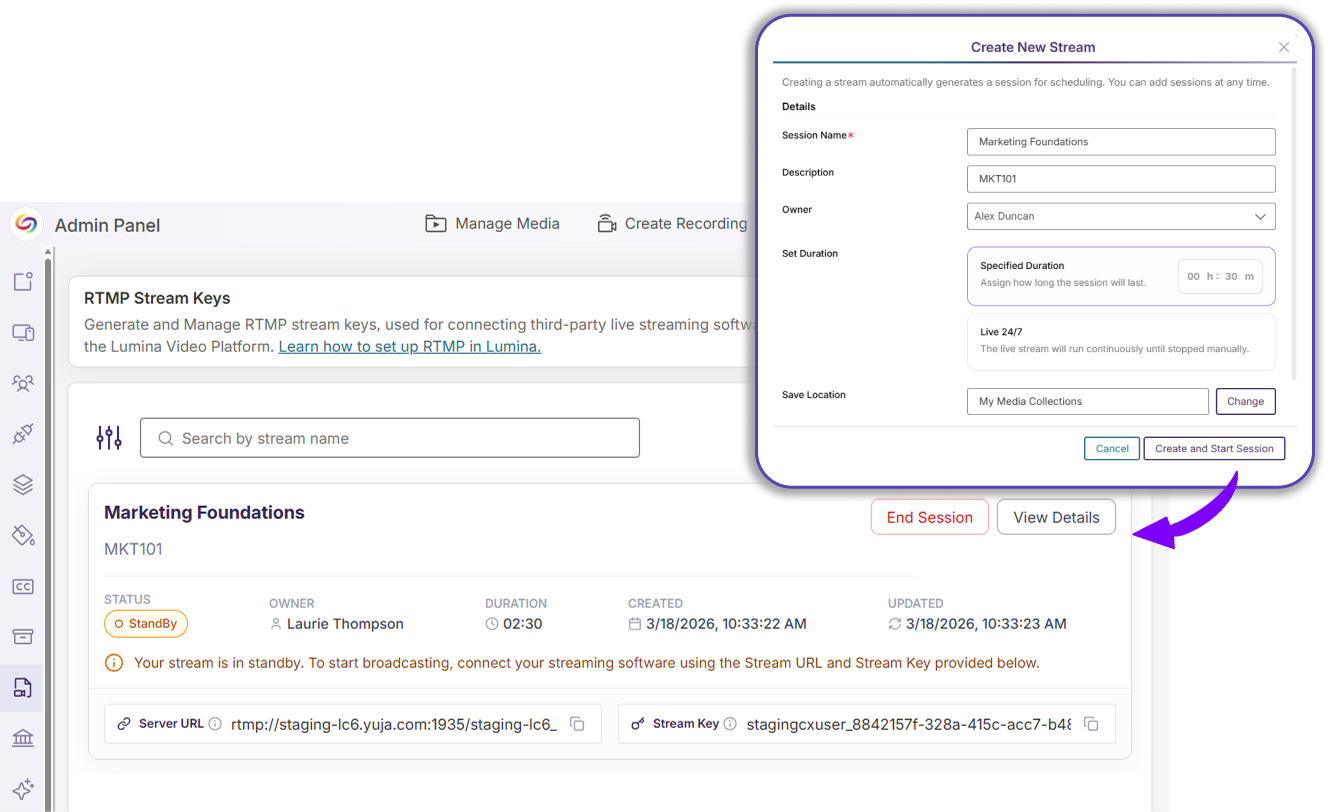Click the 'Learn how to set up RTMP' link
Viewport: 1328px width, 812px height.
point(409,346)
